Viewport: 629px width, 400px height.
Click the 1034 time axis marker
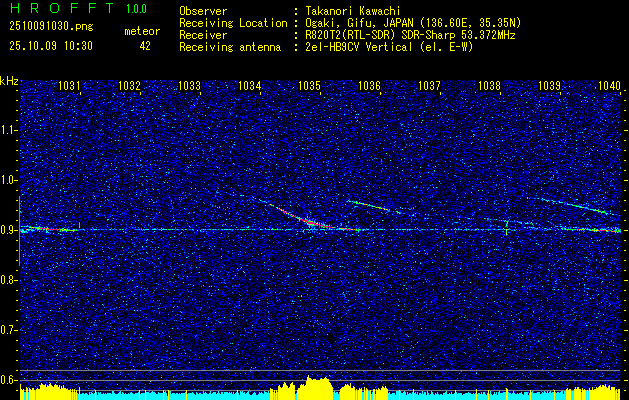(249, 85)
